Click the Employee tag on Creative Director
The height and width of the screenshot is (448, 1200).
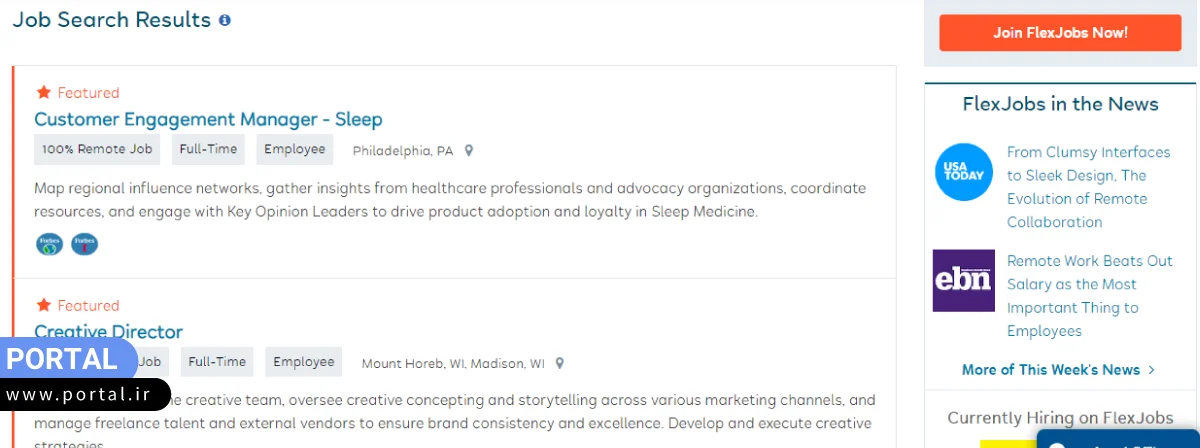[304, 362]
